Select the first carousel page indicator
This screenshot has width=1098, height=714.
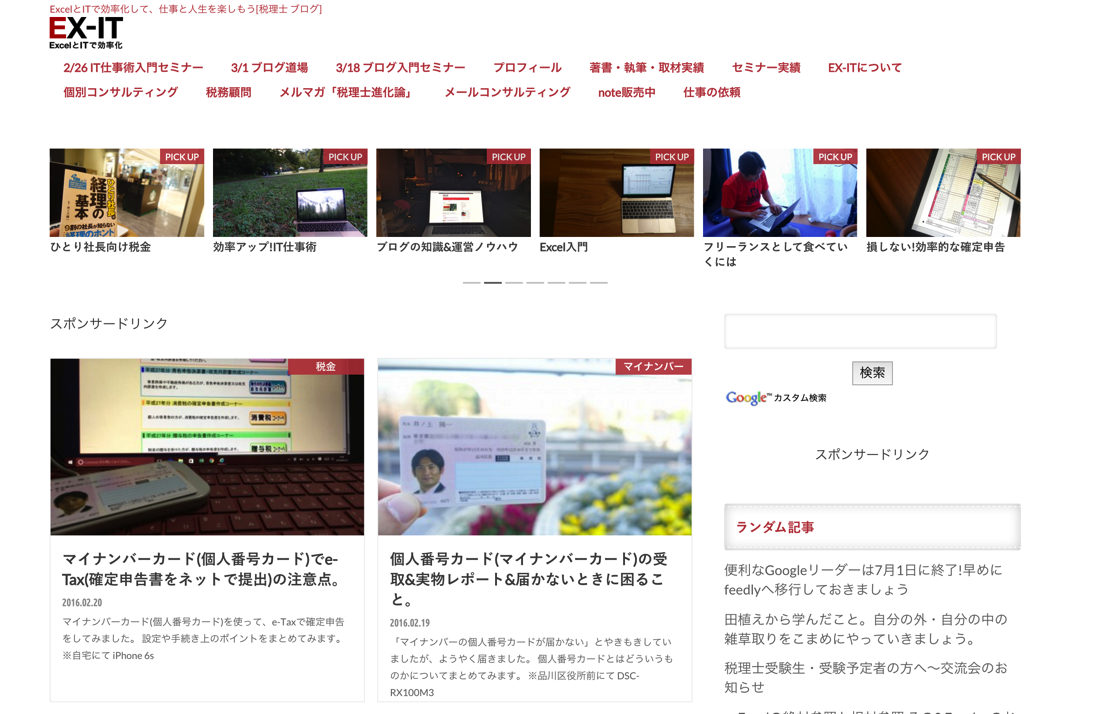pos(471,283)
